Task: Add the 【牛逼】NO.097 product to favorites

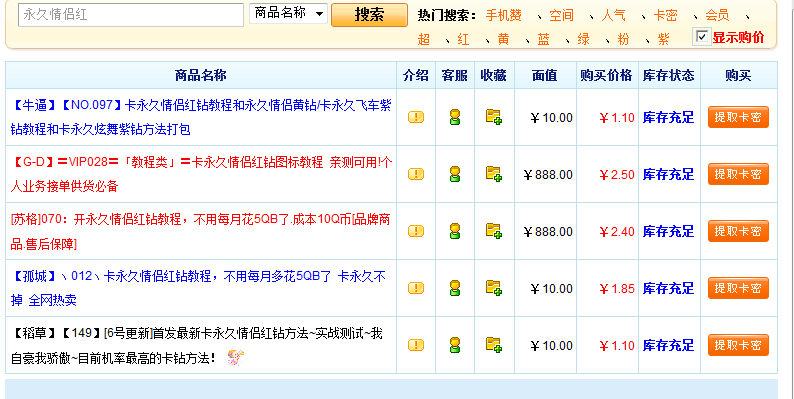Action: click(494, 117)
